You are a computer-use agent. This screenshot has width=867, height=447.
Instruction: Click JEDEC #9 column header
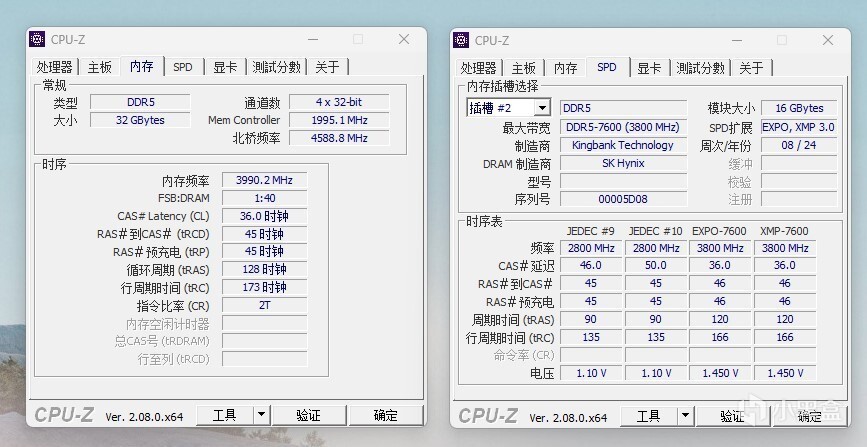coord(591,231)
